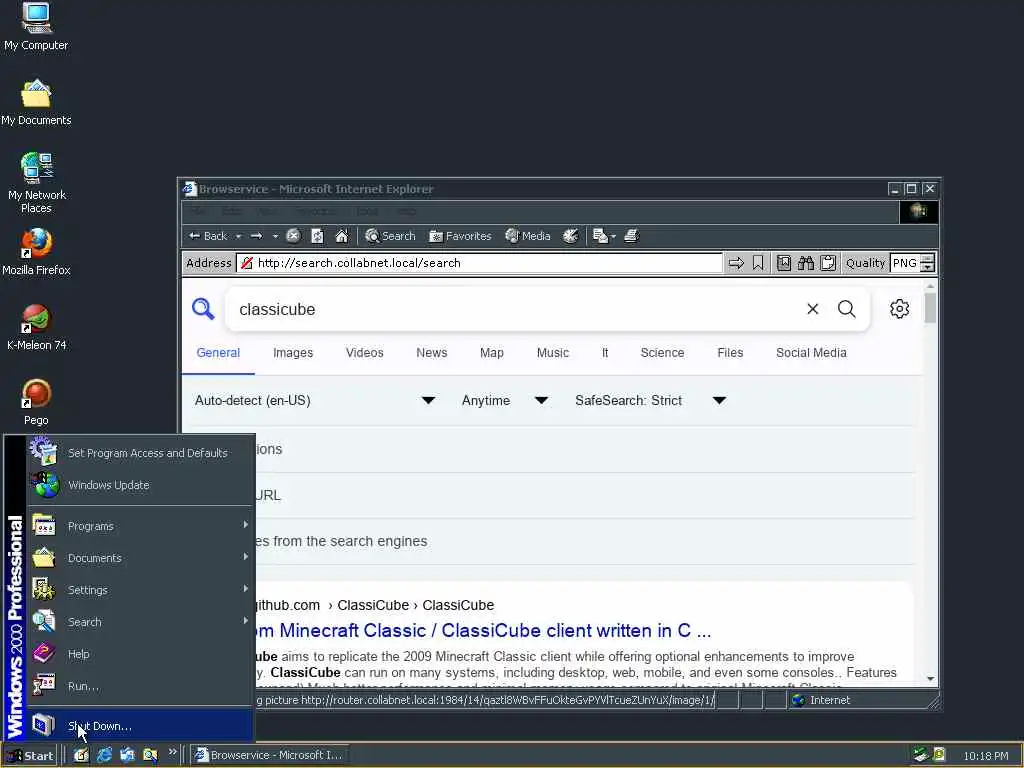Click the Forward arrow in IE toolbar

pyautogui.click(x=257, y=236)
